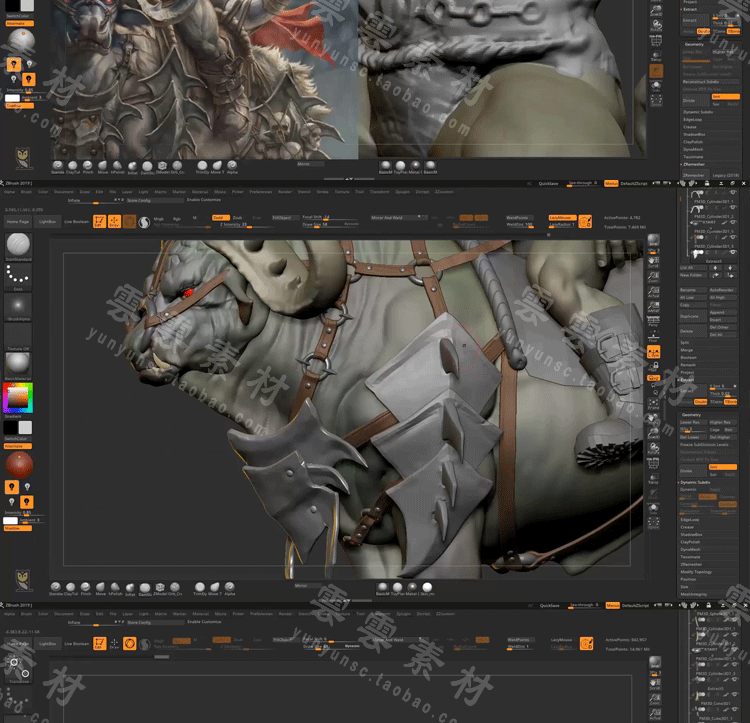This screenshot has width=750, height=723.
Task: Pick Skin material sphere in middle window shelf
Action: (x=427, y=587)
